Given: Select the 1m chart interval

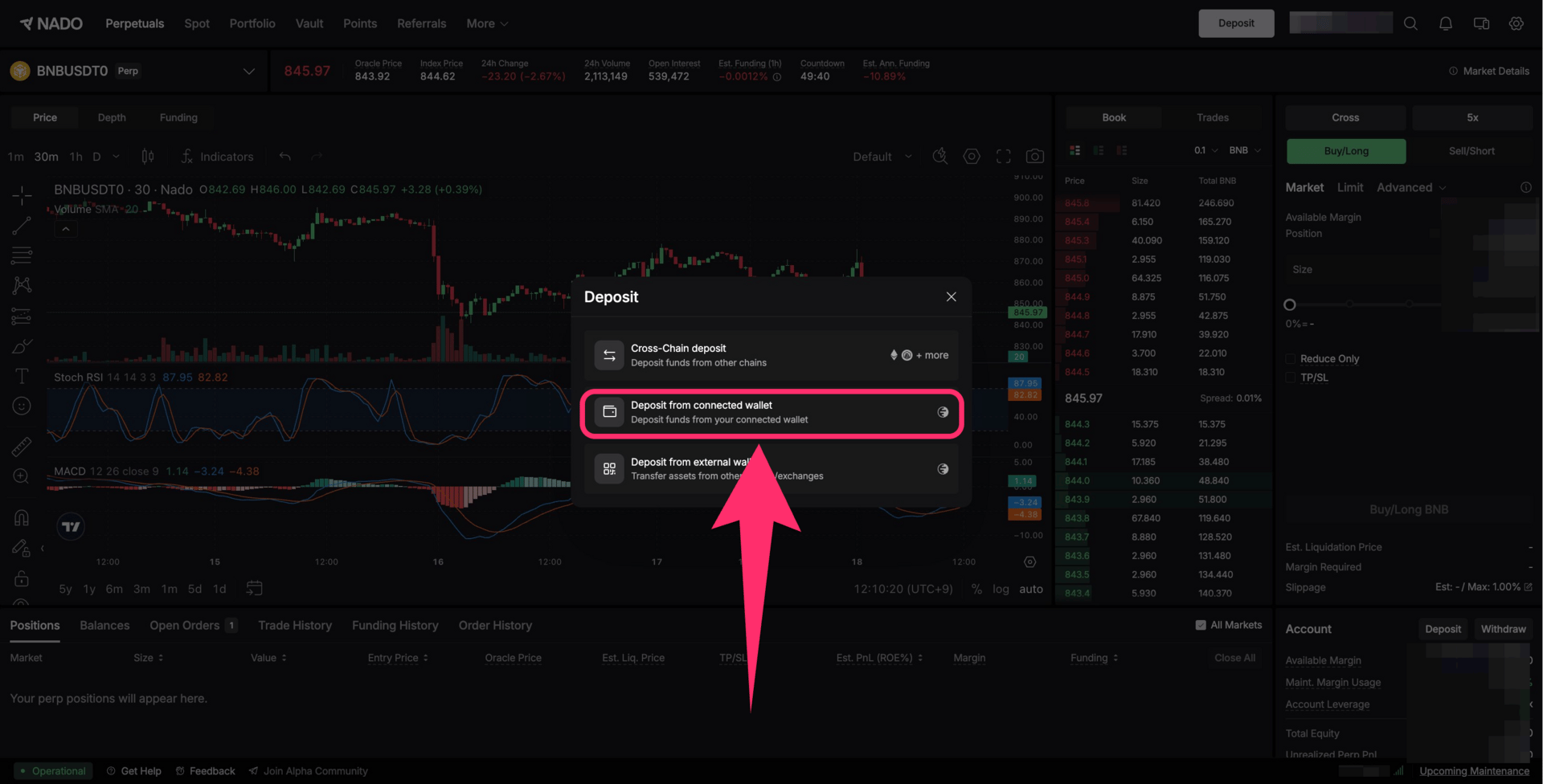Looking at the screenshot, I should (16, 157).
